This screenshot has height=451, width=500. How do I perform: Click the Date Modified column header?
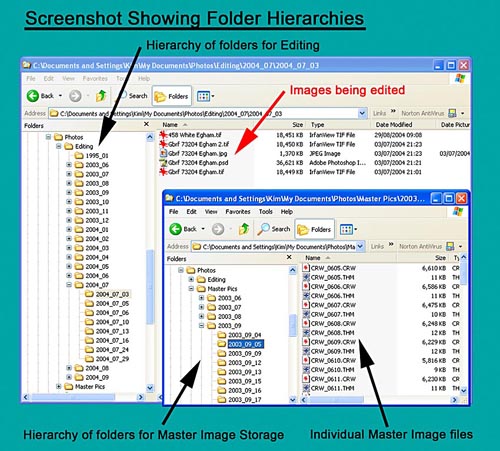coord(394,125)
